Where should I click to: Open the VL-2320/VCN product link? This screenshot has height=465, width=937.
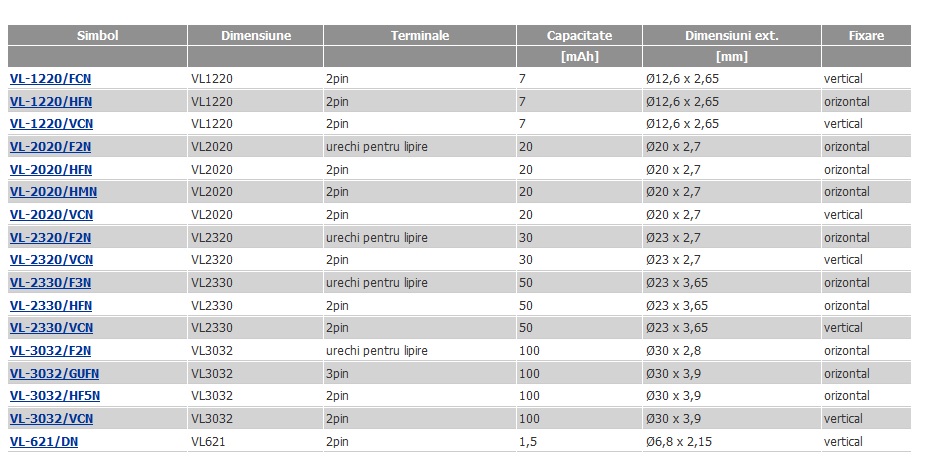[51, 260]
